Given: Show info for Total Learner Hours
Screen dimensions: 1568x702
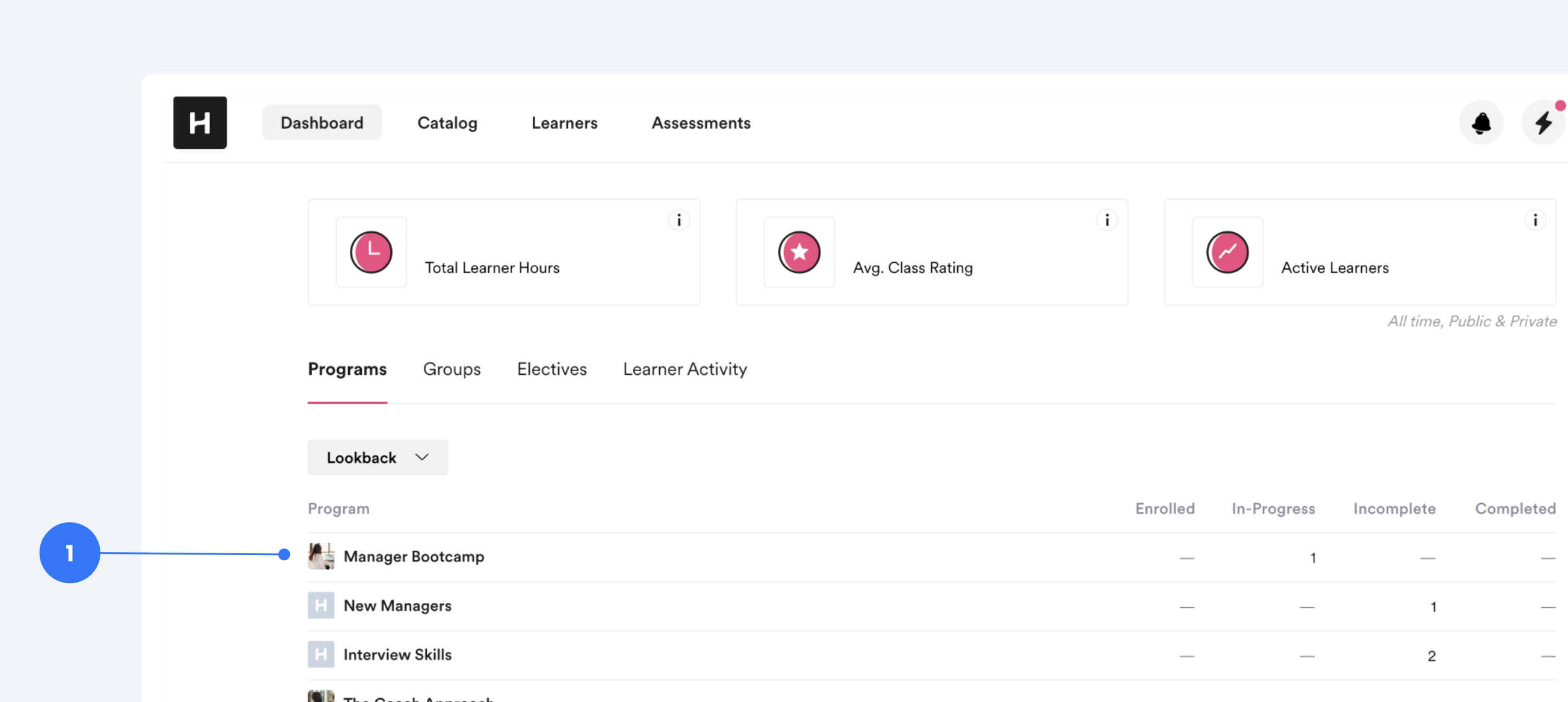Looking at the screenshot, I should (679, 220).
